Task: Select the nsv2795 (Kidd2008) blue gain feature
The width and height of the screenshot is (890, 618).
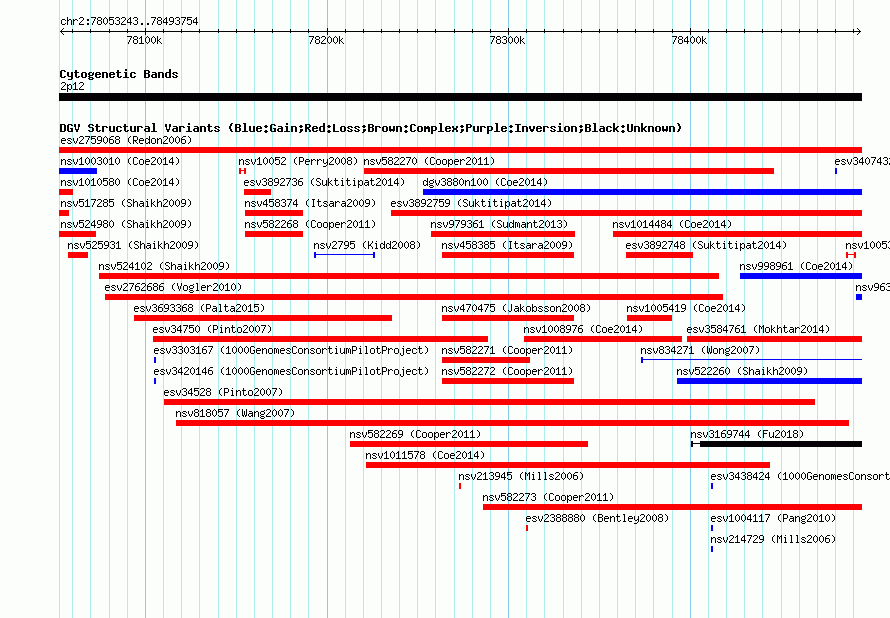Action: tap(345, 255)
